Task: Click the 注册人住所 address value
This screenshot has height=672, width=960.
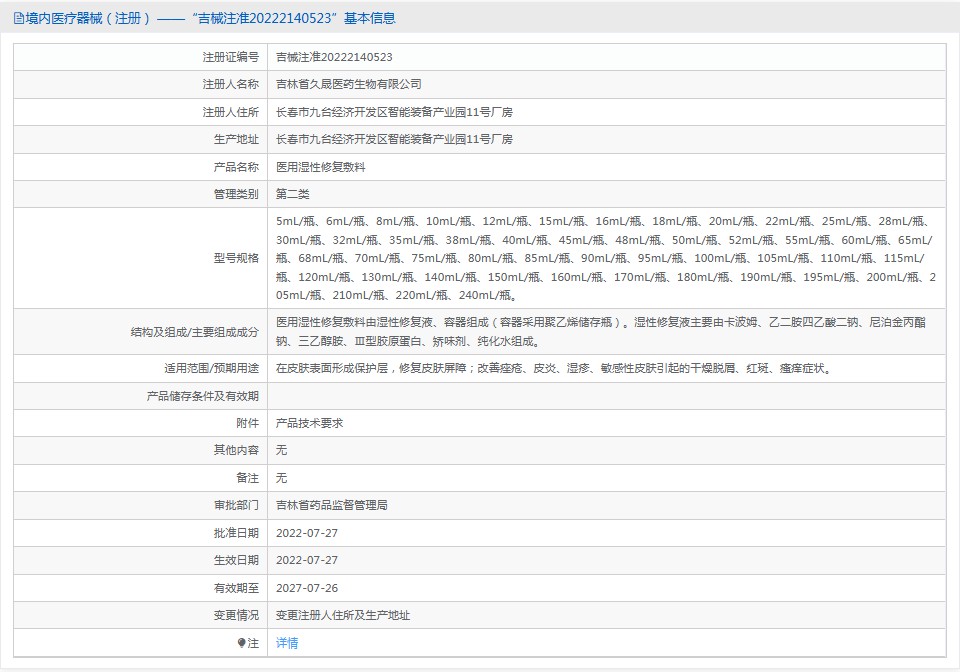Action: click(394, 112)
